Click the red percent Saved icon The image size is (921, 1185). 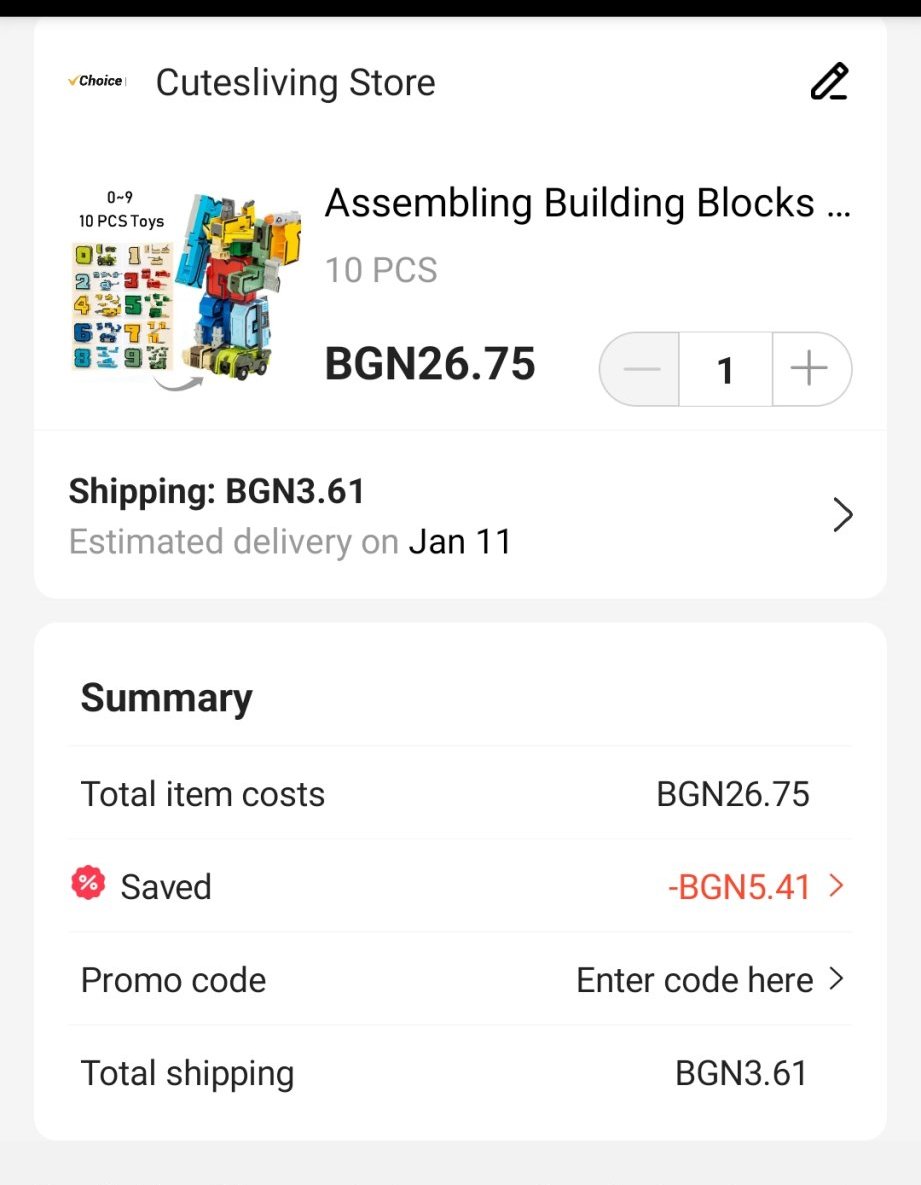click(x=88, y=884)
